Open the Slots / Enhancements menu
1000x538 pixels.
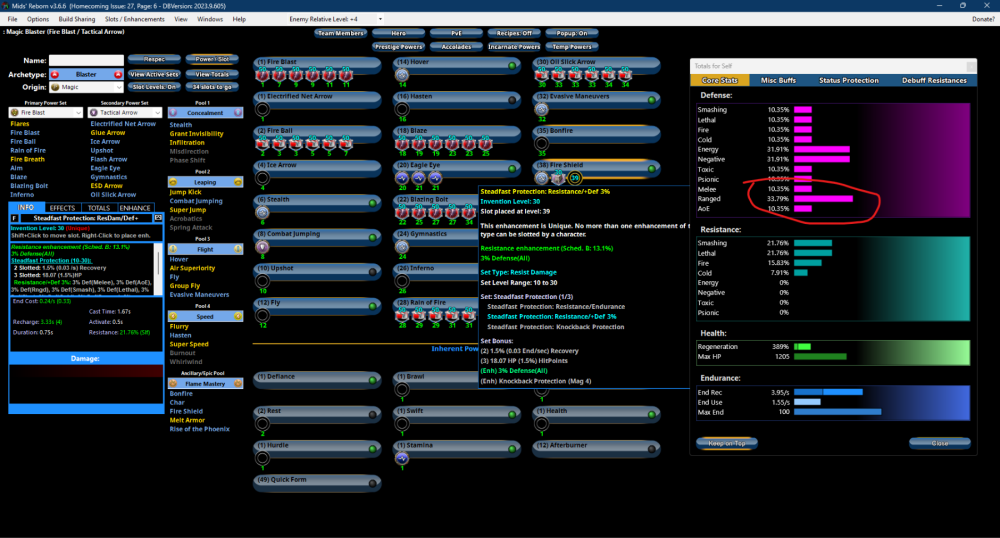tap(135, 19)
